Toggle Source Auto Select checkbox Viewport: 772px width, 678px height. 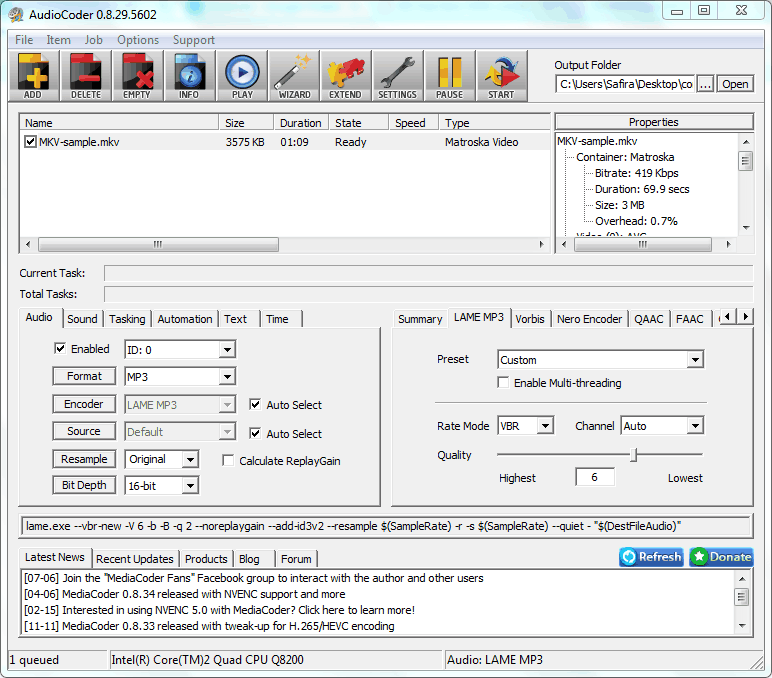coord(255,433)
